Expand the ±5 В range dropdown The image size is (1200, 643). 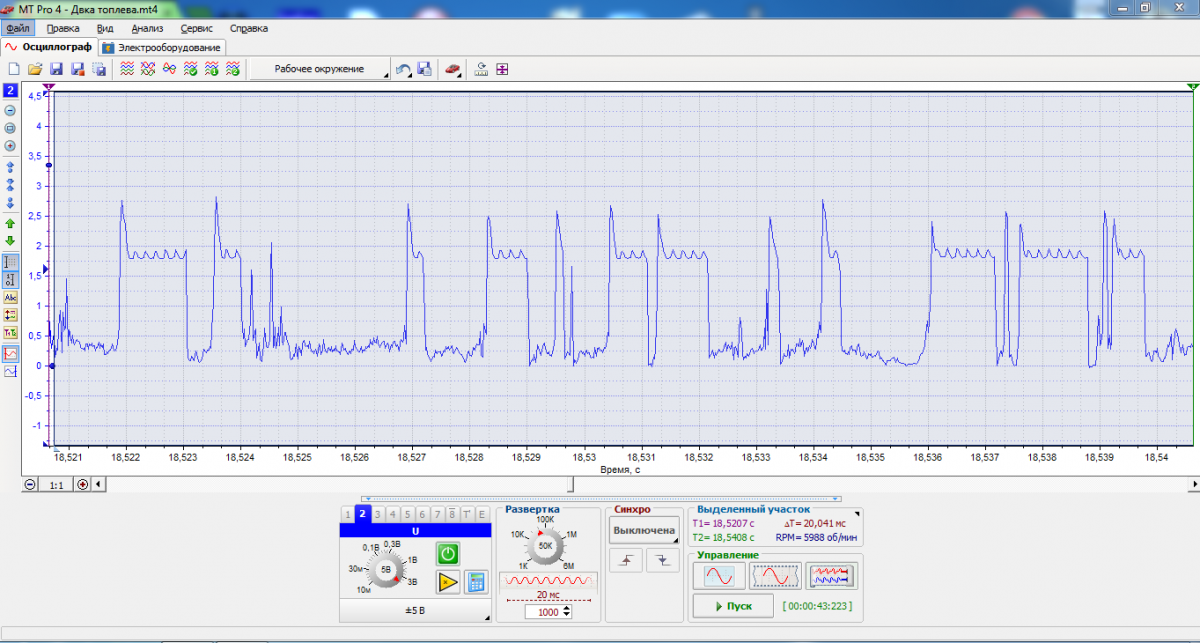pos(414,609)
